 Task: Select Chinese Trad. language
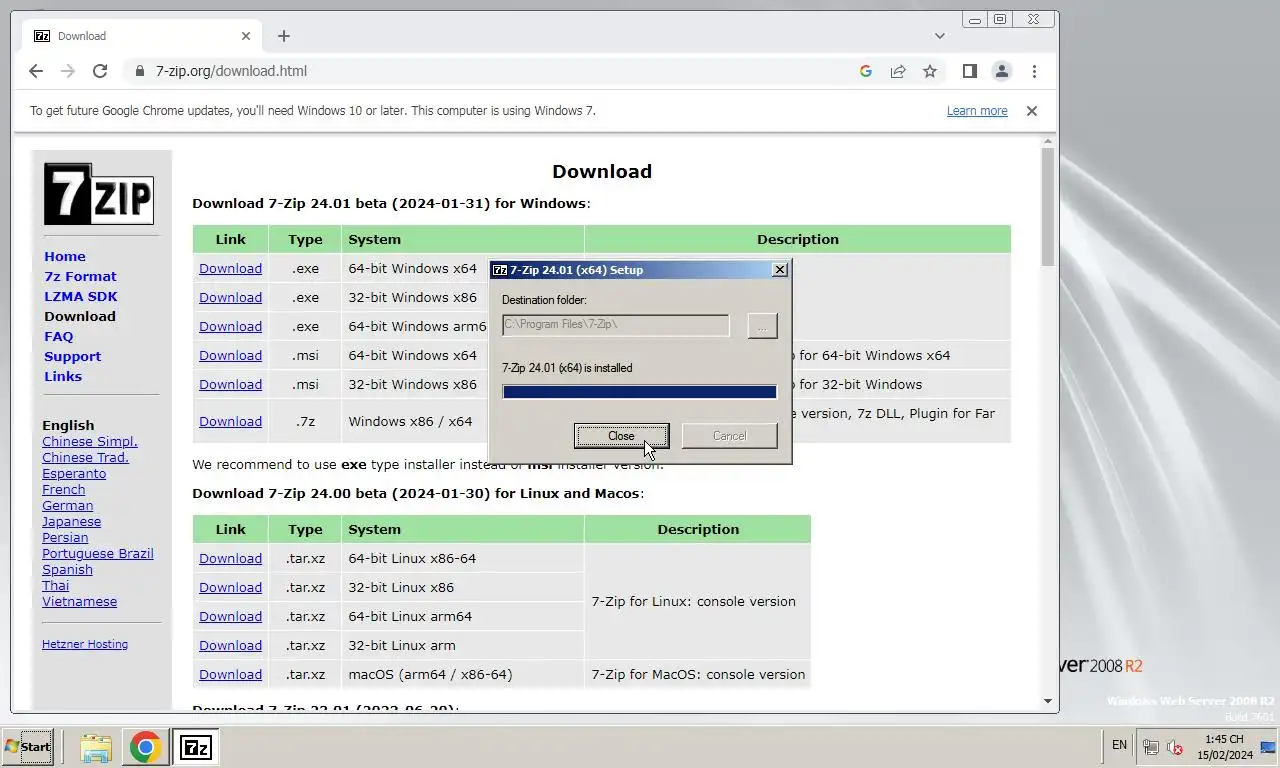pyautogui.click(x=85, y=458)
